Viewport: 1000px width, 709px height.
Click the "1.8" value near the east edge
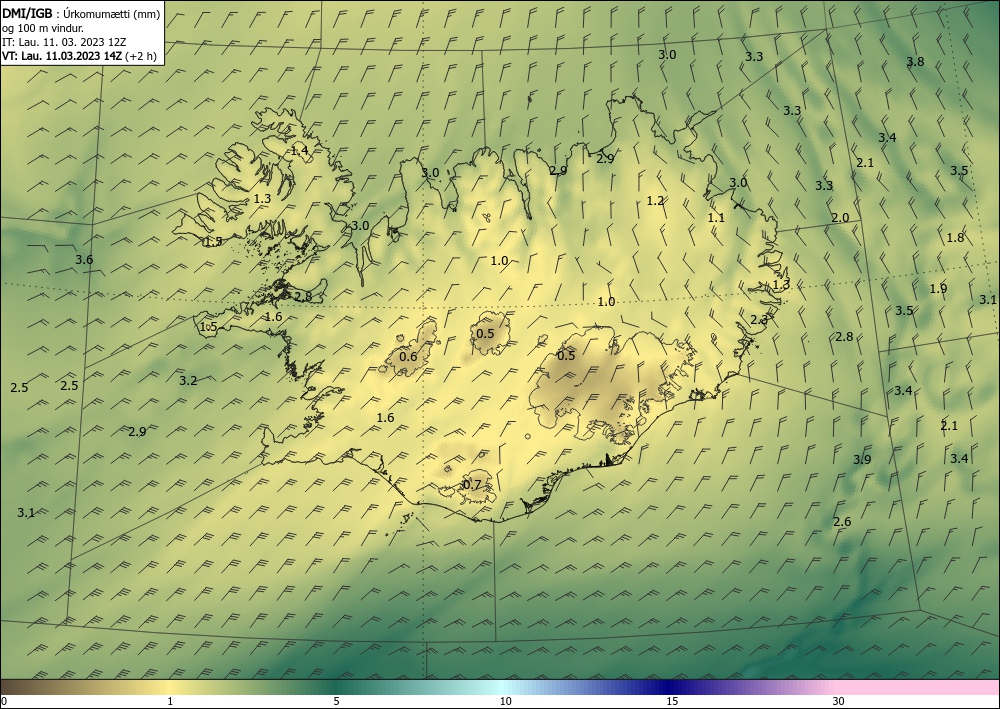[x=955, y=238]
